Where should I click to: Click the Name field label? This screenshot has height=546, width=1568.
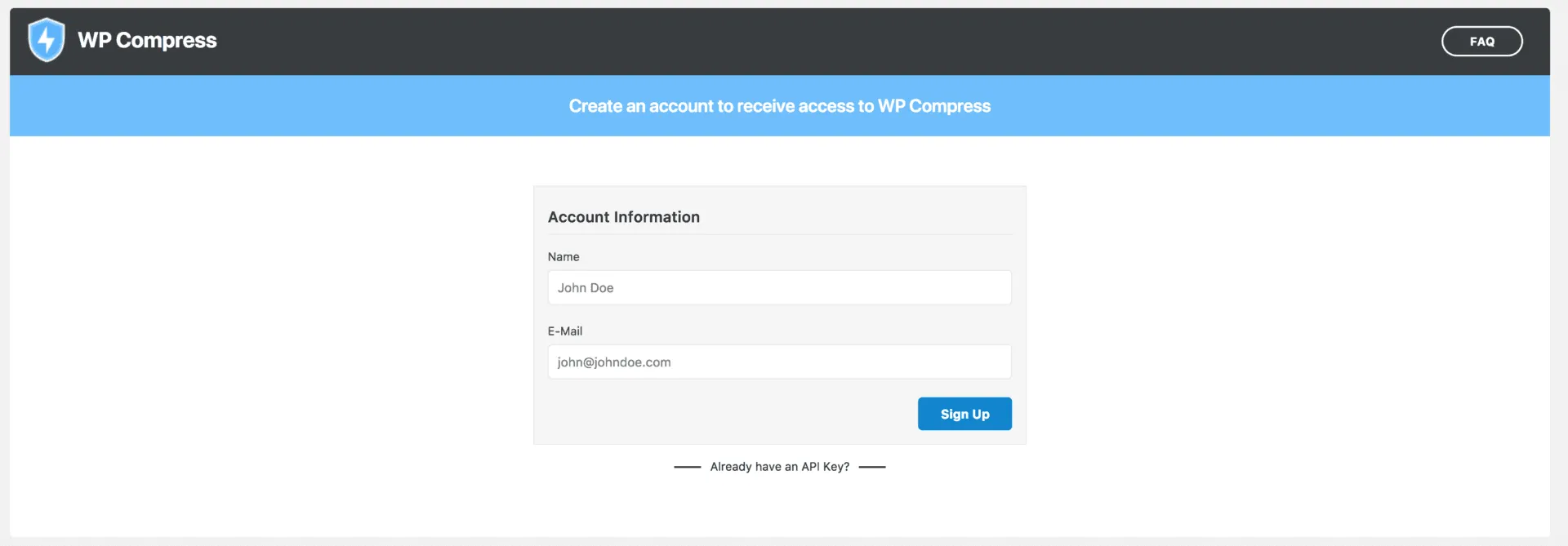(x=563, y=256)
